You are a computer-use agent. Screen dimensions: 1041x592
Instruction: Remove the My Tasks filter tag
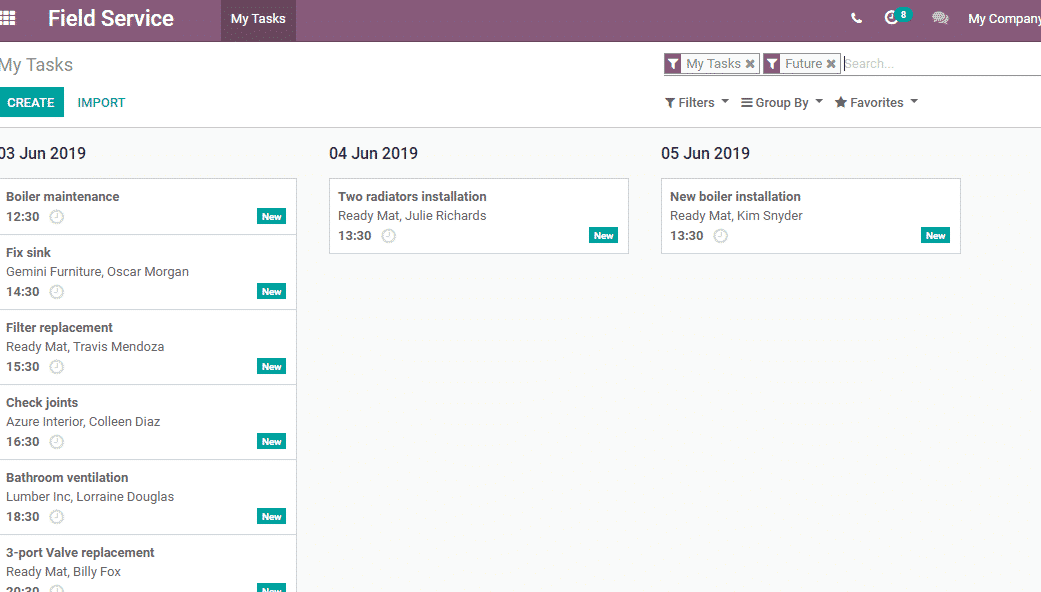[x=750, y=64]
